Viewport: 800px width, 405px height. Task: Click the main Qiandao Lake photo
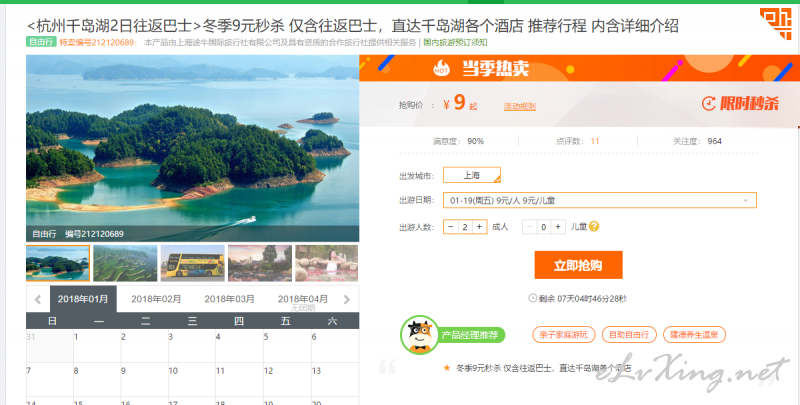pyautogui.click(x=192, y=148)
